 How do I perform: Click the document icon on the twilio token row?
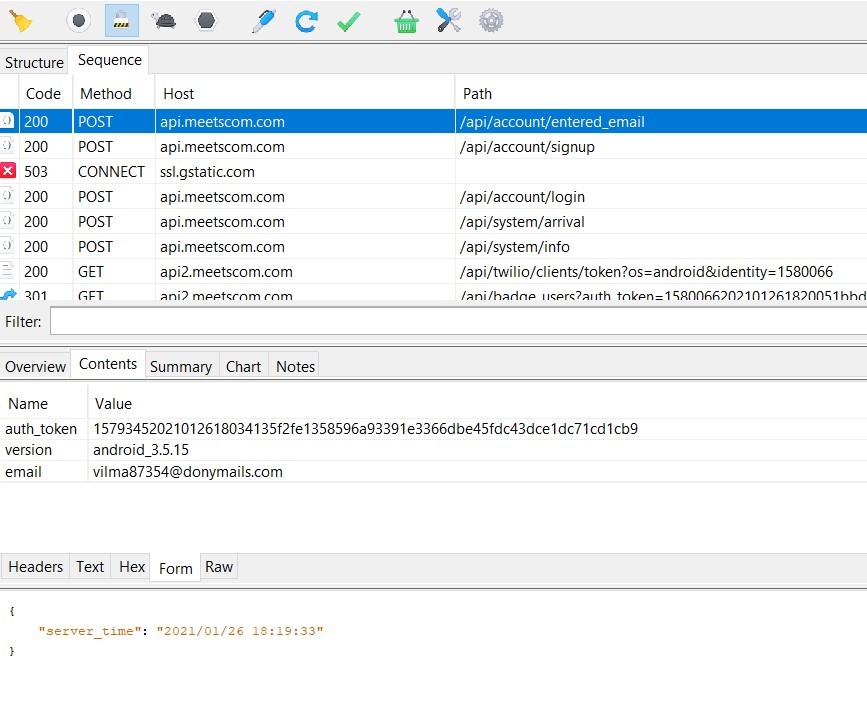point(7,271)
